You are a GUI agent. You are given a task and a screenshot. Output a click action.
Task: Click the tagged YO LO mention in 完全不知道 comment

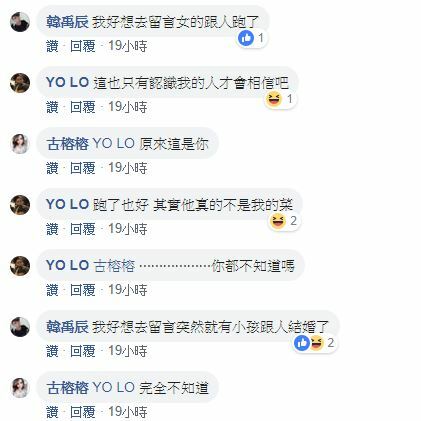(x=113, y=388)
